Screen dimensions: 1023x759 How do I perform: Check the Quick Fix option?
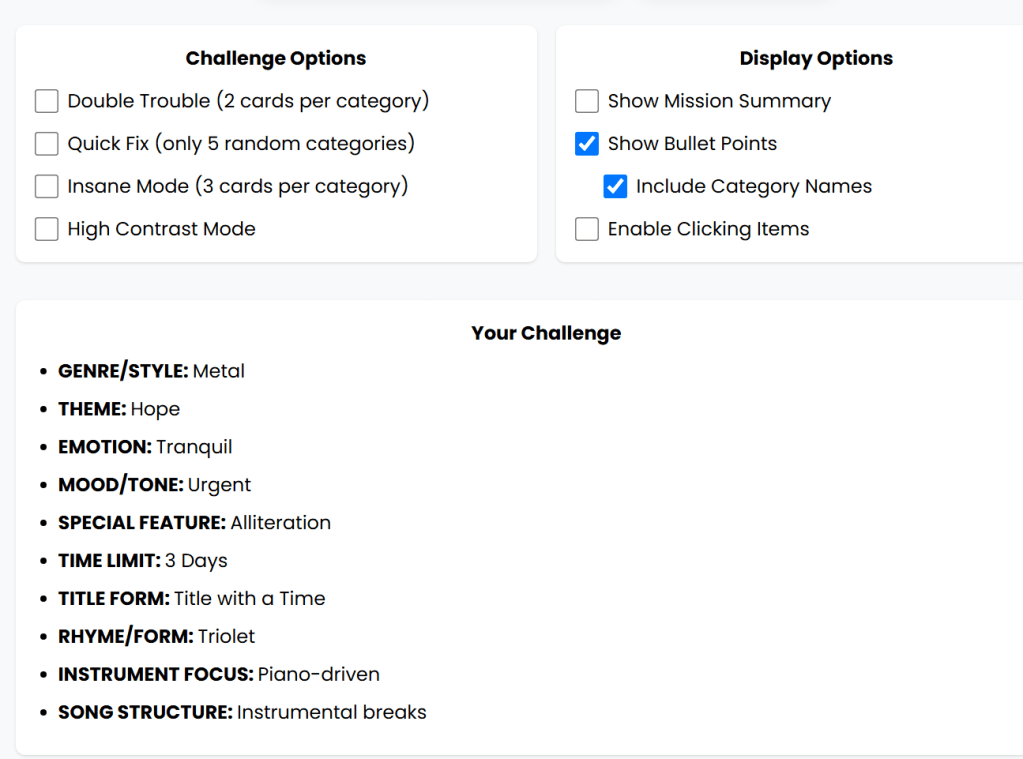[x=47, y=144]
